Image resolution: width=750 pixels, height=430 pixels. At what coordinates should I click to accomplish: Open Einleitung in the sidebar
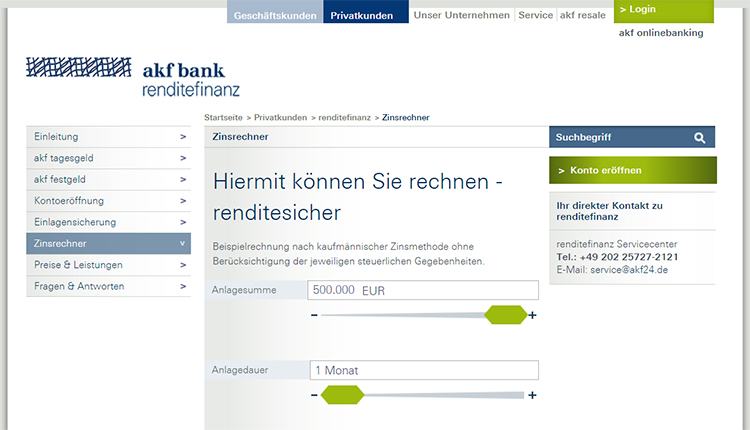(109, 137)
